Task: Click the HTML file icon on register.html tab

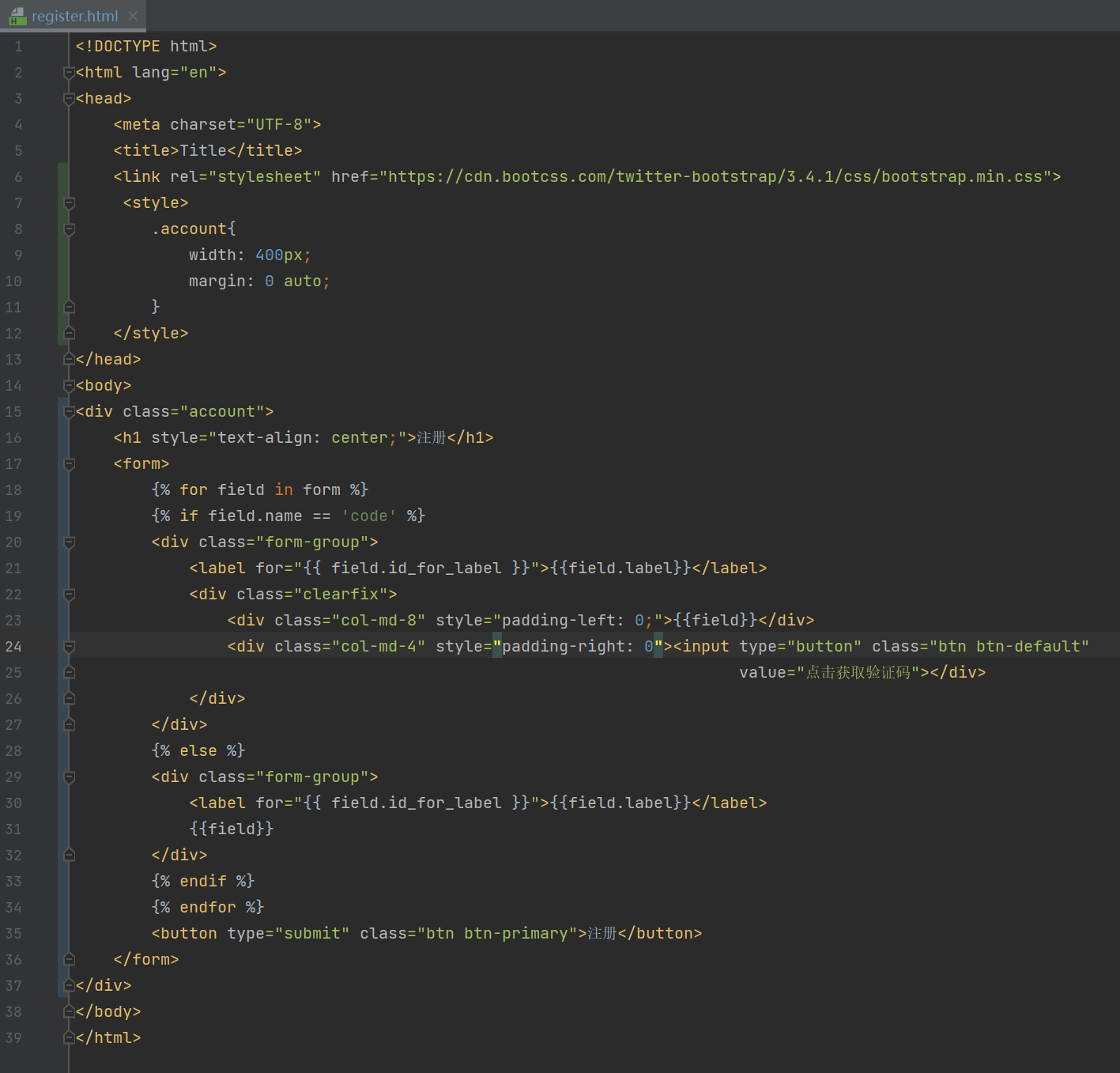Action: tap(17, 16)
